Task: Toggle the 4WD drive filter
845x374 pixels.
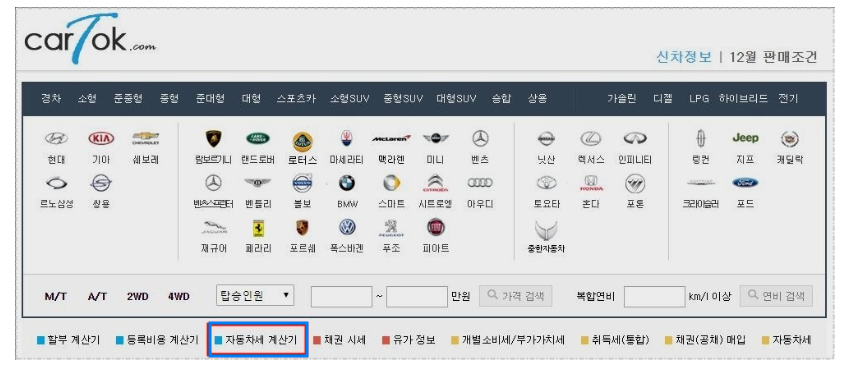Action: tap(178, 296)
